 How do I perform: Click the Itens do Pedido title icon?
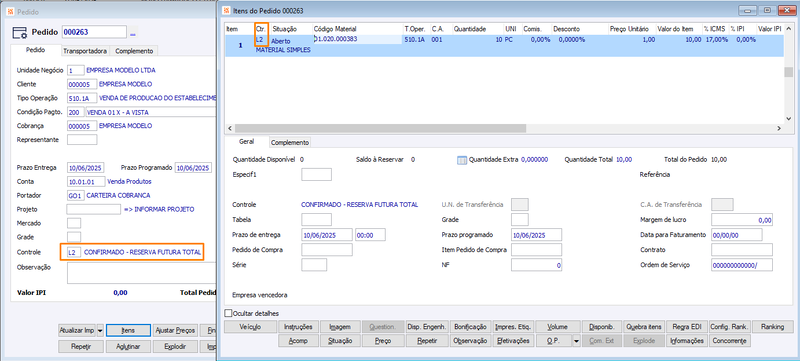(227, 10)
